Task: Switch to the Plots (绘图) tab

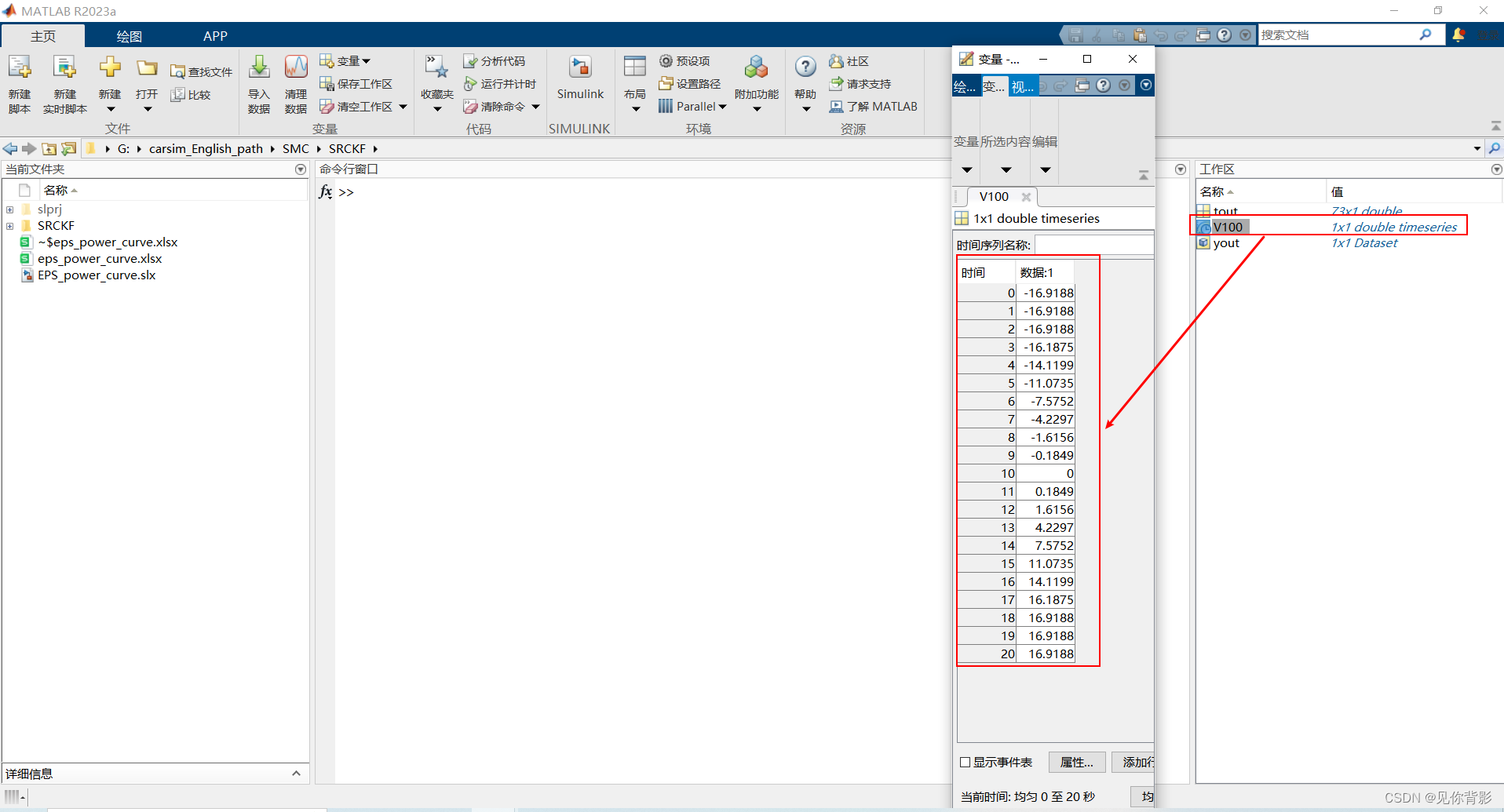Action: [x=130, y=36]
